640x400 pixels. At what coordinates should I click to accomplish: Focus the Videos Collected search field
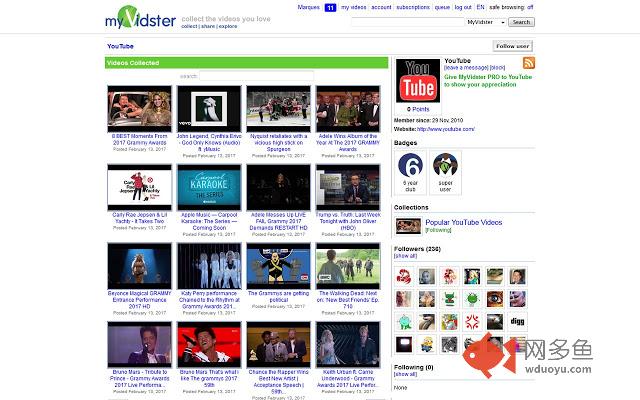click(x=256, y=76)
